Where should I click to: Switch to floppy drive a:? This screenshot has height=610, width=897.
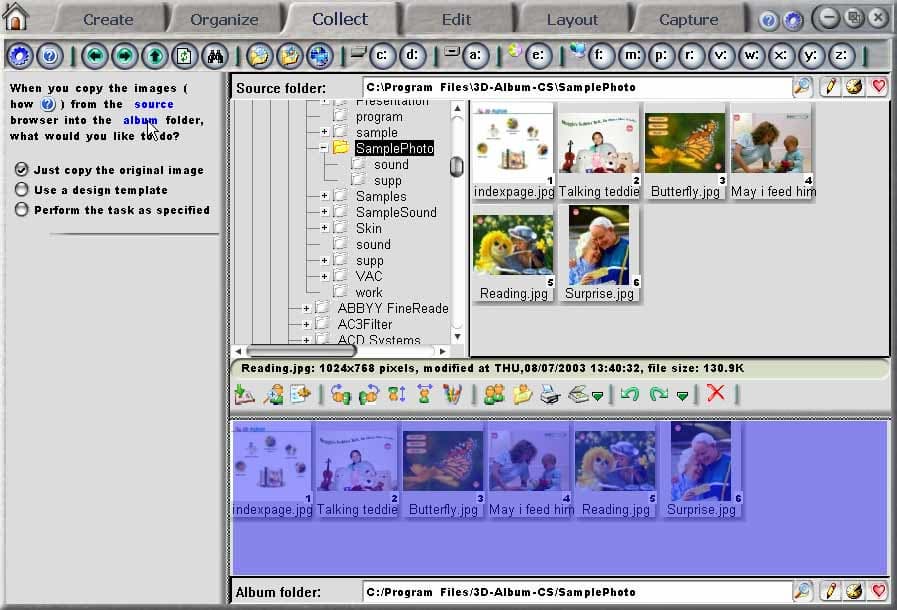coord(475,56)
